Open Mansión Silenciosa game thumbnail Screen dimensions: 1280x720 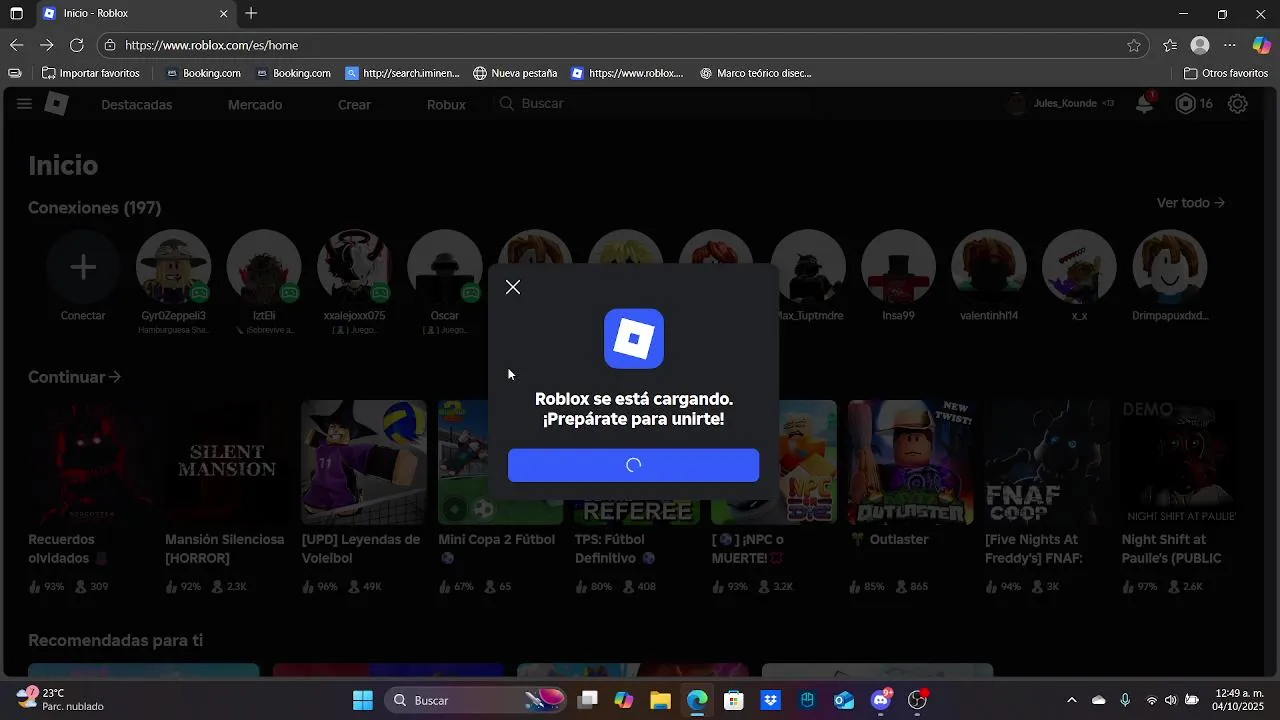(227, 462)
